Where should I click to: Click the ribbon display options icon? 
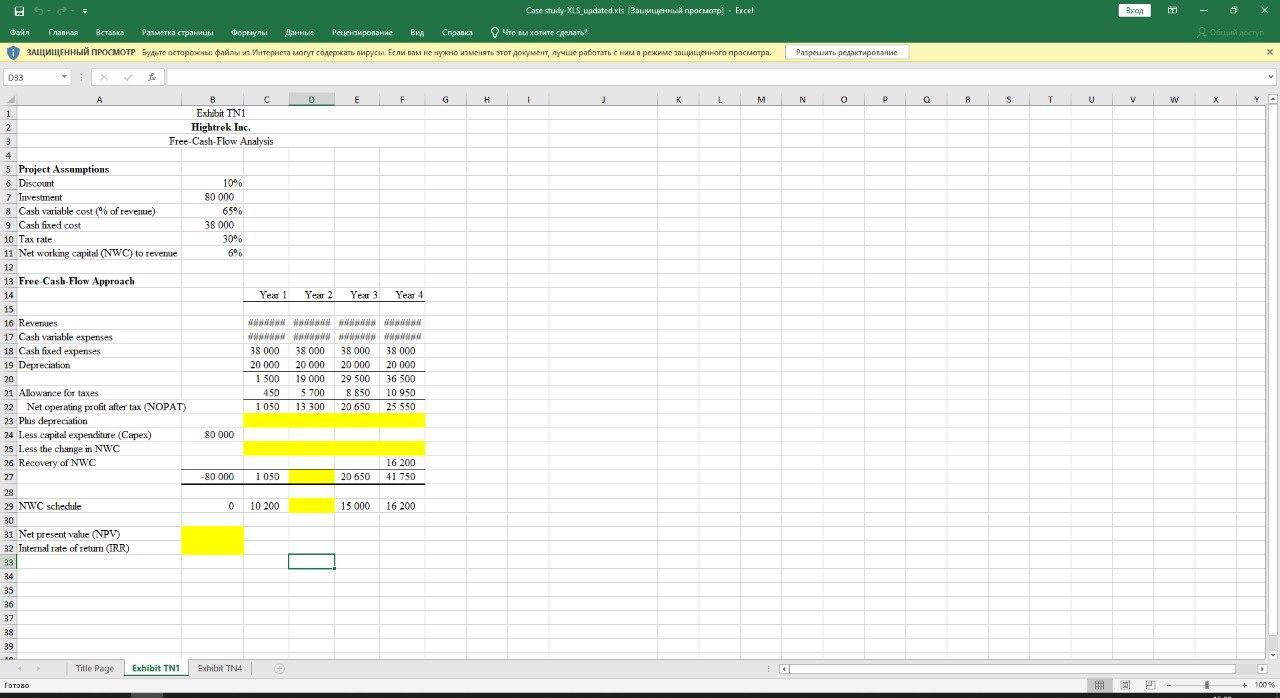[x=1172, y=10]
